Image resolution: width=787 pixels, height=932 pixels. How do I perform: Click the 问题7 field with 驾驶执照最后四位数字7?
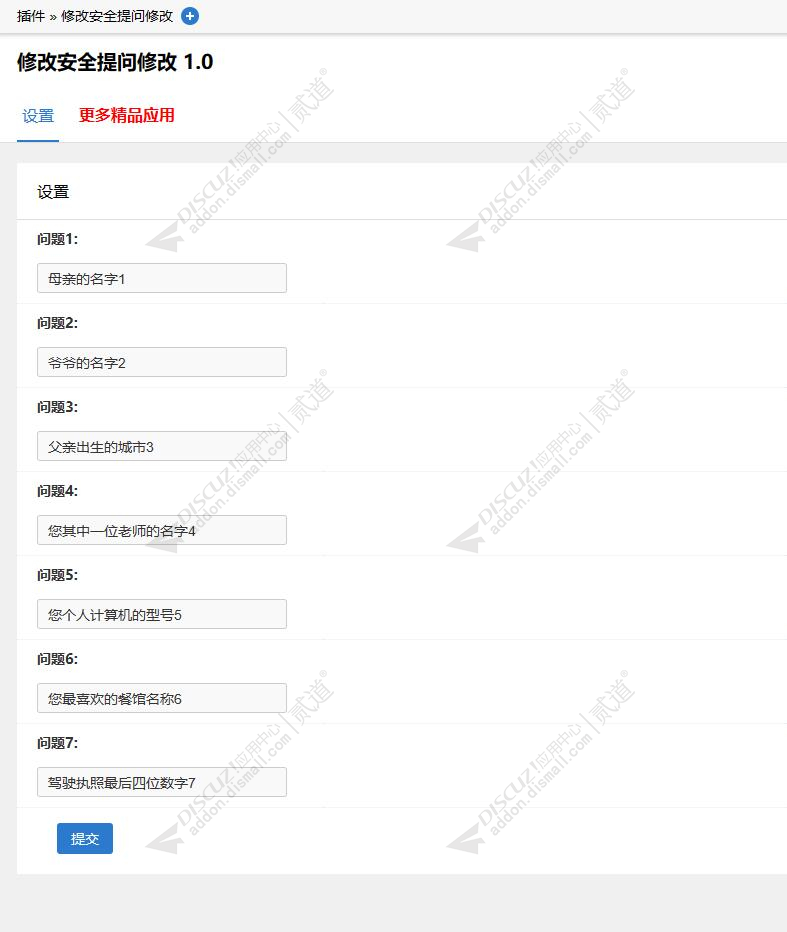point(162,782)
